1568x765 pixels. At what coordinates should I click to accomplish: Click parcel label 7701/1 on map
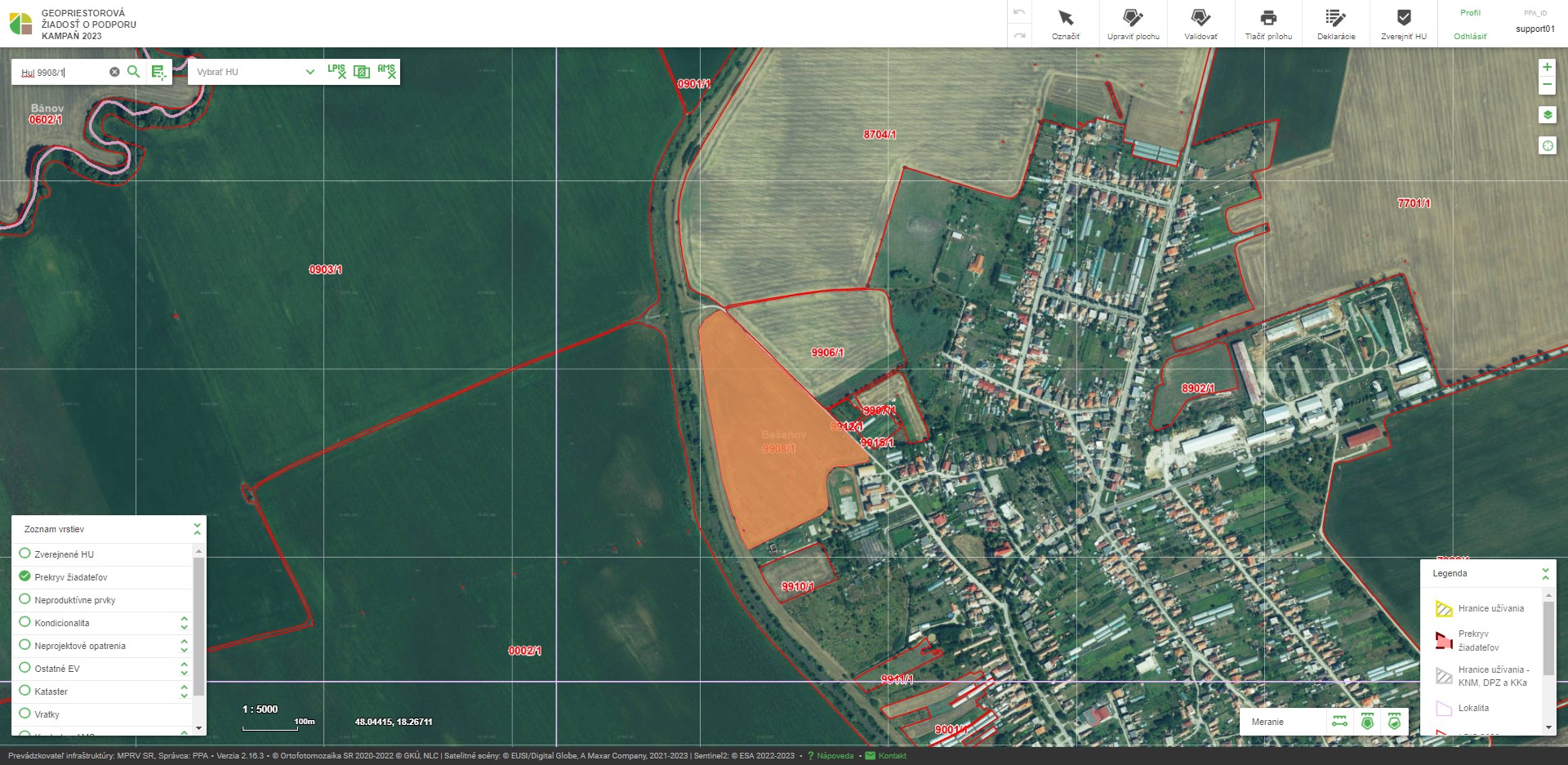(1414, 203)
